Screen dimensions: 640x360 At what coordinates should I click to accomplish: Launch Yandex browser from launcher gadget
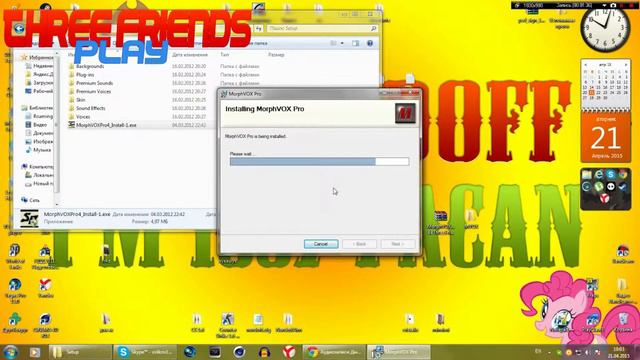[x=604, y=198]
